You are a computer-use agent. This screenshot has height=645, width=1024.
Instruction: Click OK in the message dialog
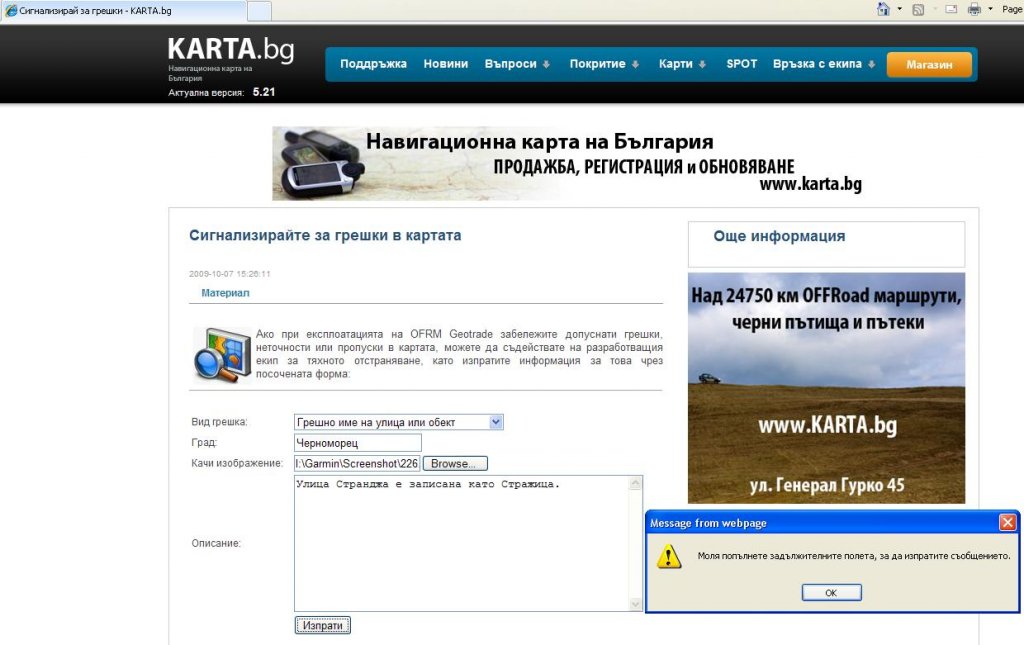pos(831,593)
